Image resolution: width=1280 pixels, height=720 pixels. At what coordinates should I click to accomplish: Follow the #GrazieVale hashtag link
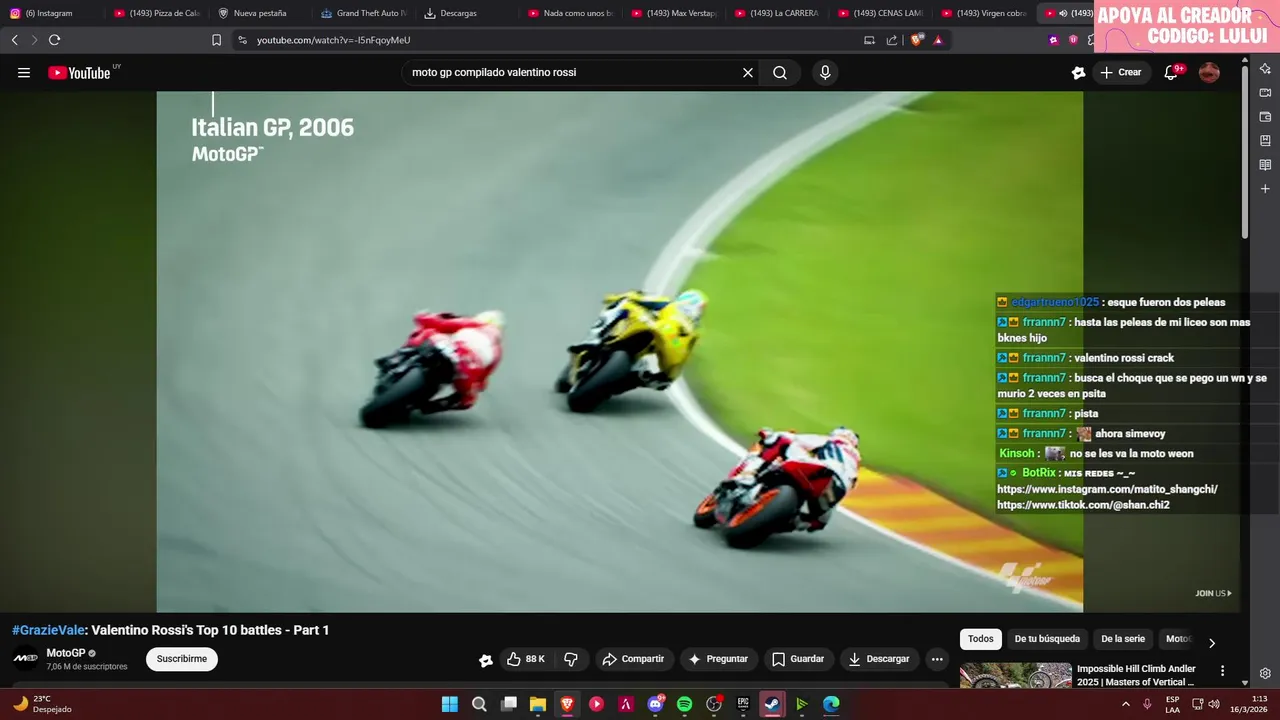click(48, 630)
